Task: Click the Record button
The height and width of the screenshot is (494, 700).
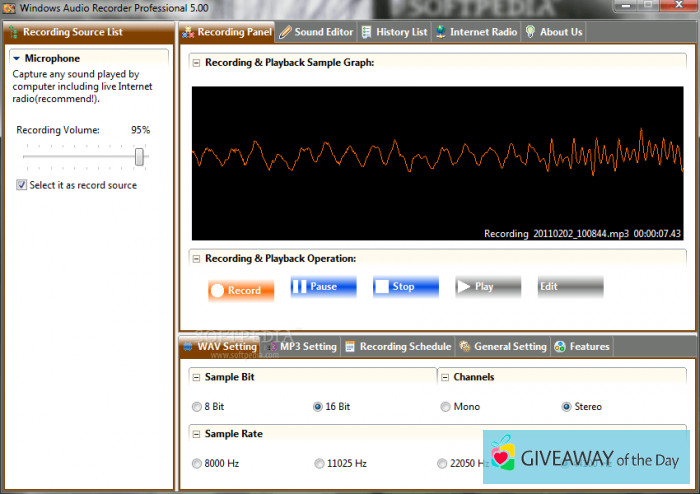Action: [240, 290]
